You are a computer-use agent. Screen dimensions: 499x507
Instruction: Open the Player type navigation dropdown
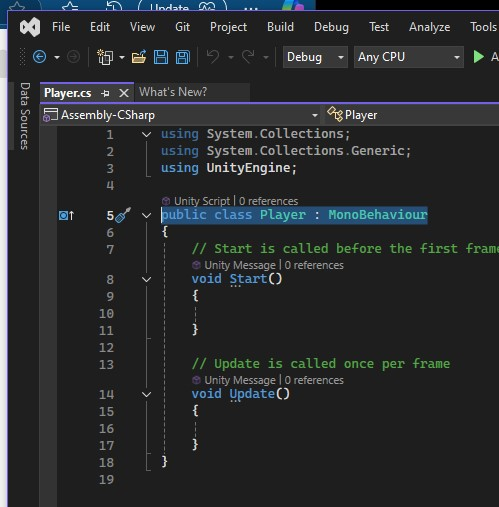pos(412,115)
